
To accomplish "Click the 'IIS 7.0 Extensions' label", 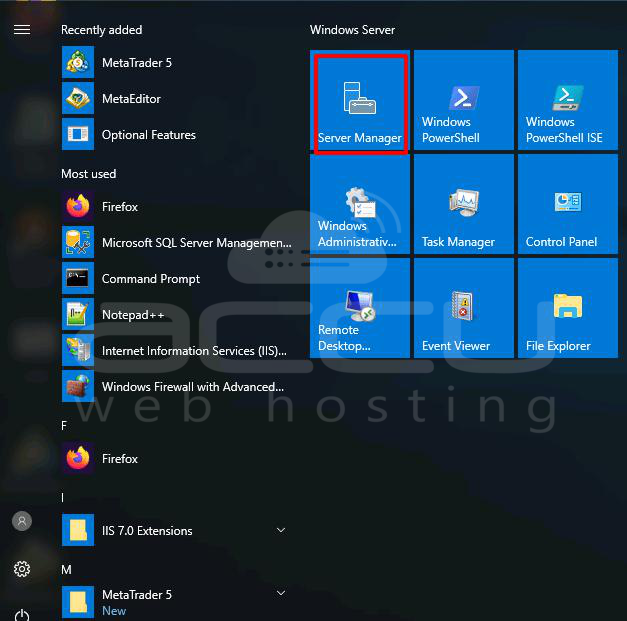I will click(x=147, y=531).
